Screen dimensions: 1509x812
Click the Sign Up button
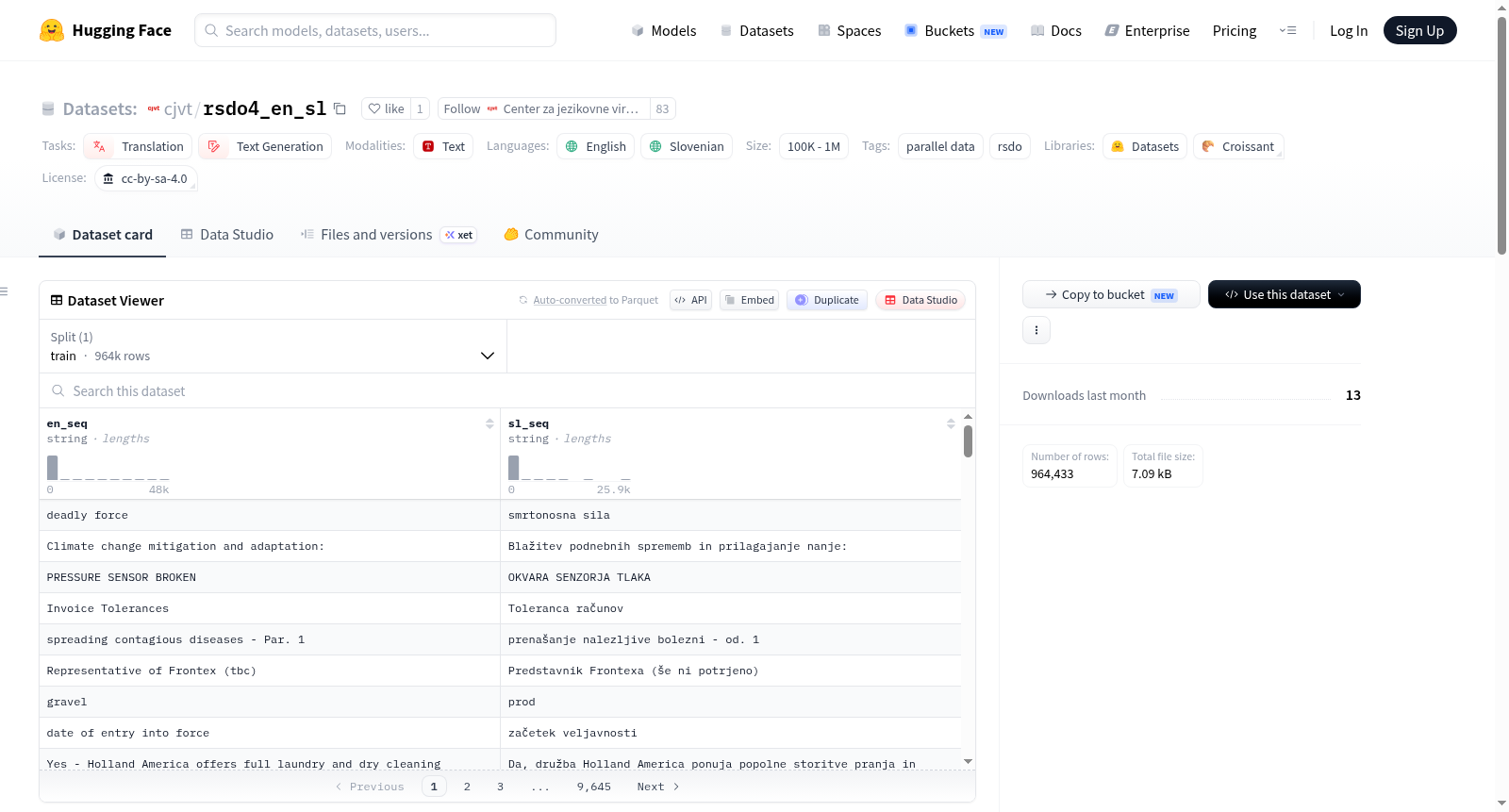pos(1419,30)
